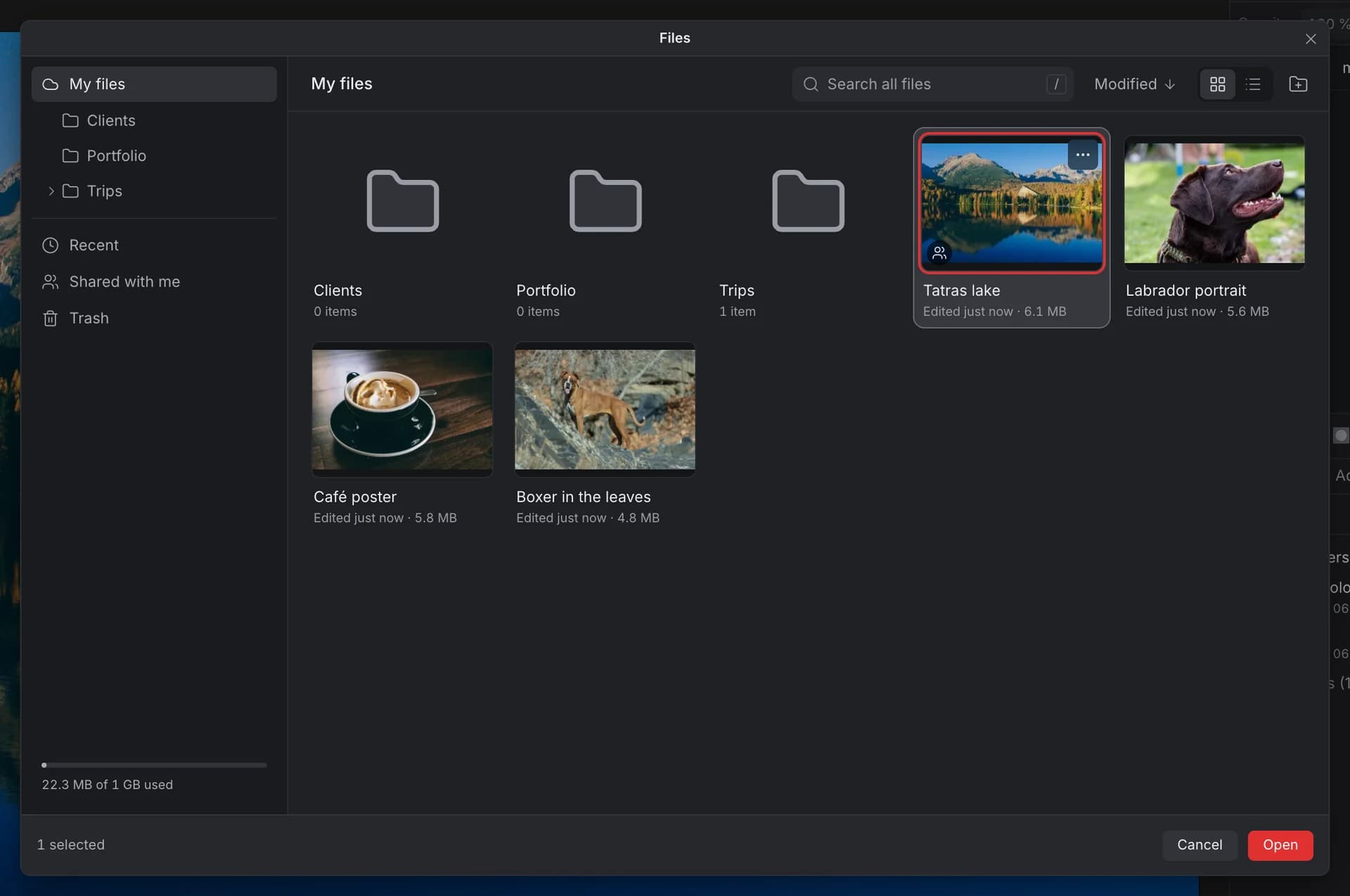Click the trash can icon in the sidebar

50,318
